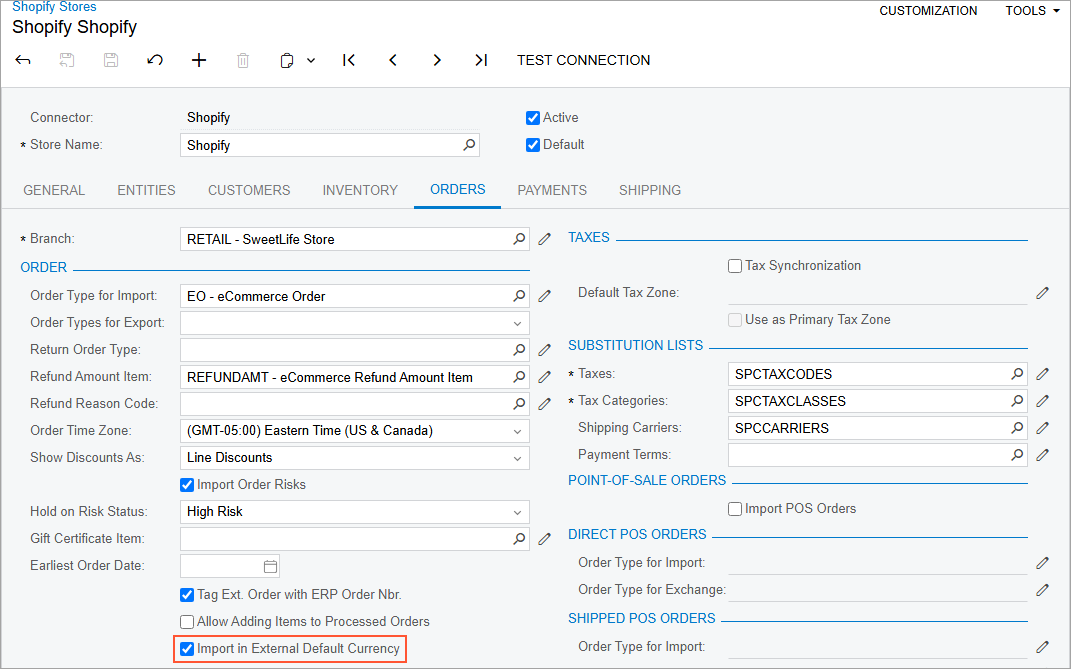The image size is (1071, 669).
Task: Open Hold on Risk Status dropdown
Action: (x=517, y=512)
